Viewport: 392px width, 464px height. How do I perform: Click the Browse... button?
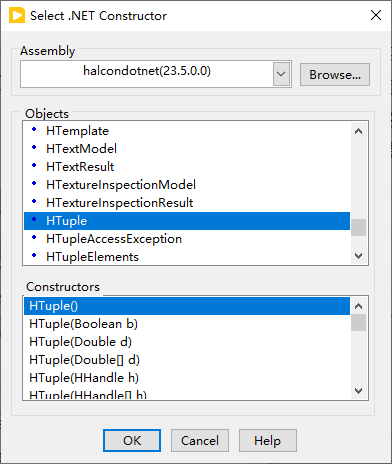pos(335,75)
